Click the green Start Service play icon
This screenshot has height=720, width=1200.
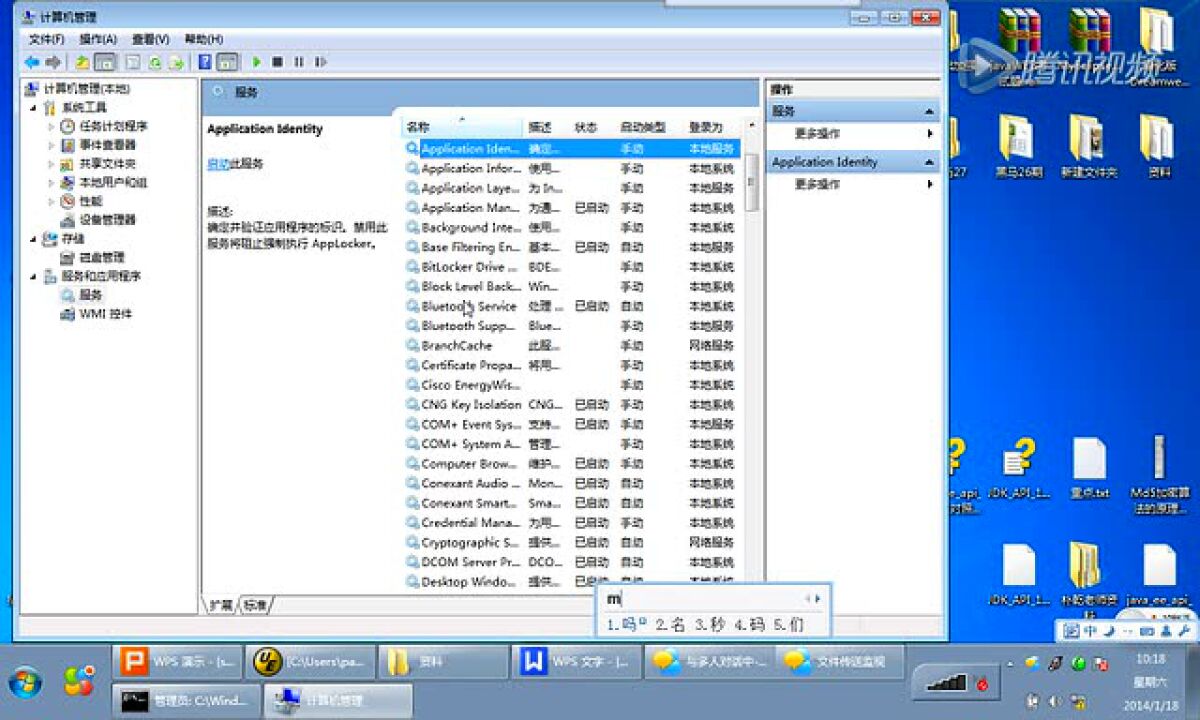pyautogui.click(x=257, y=62)
